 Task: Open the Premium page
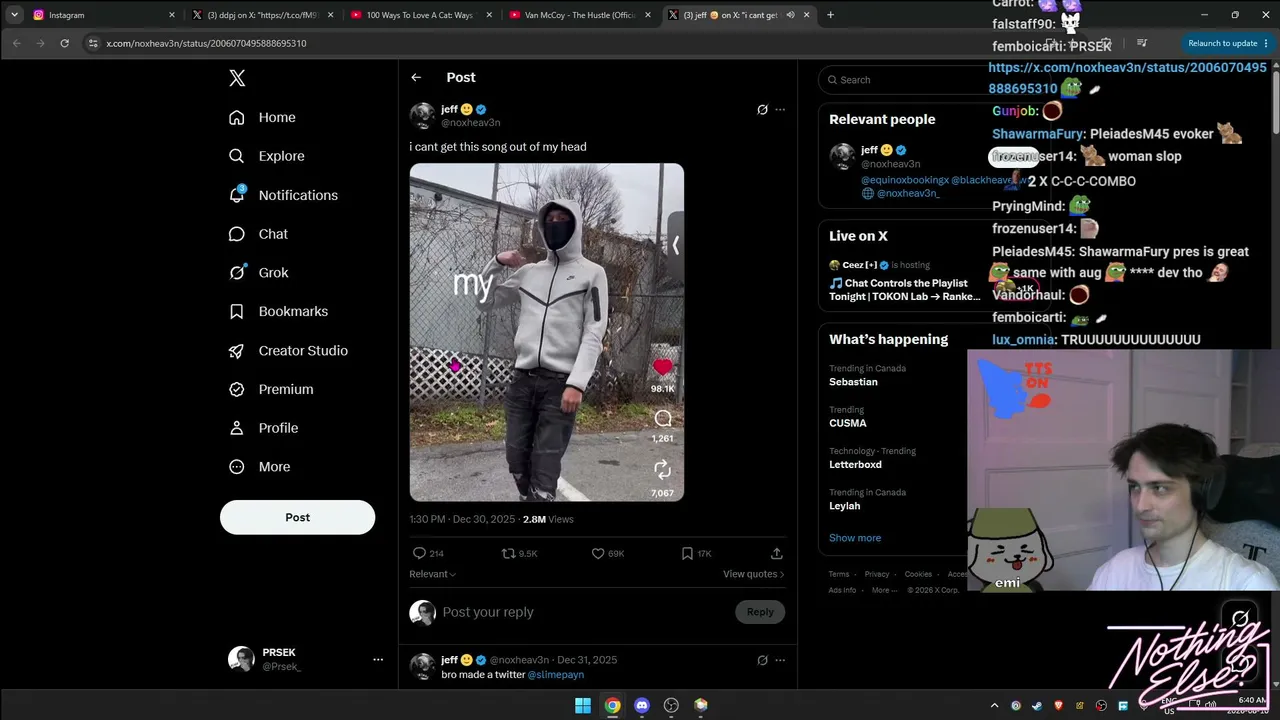(270, 389)
